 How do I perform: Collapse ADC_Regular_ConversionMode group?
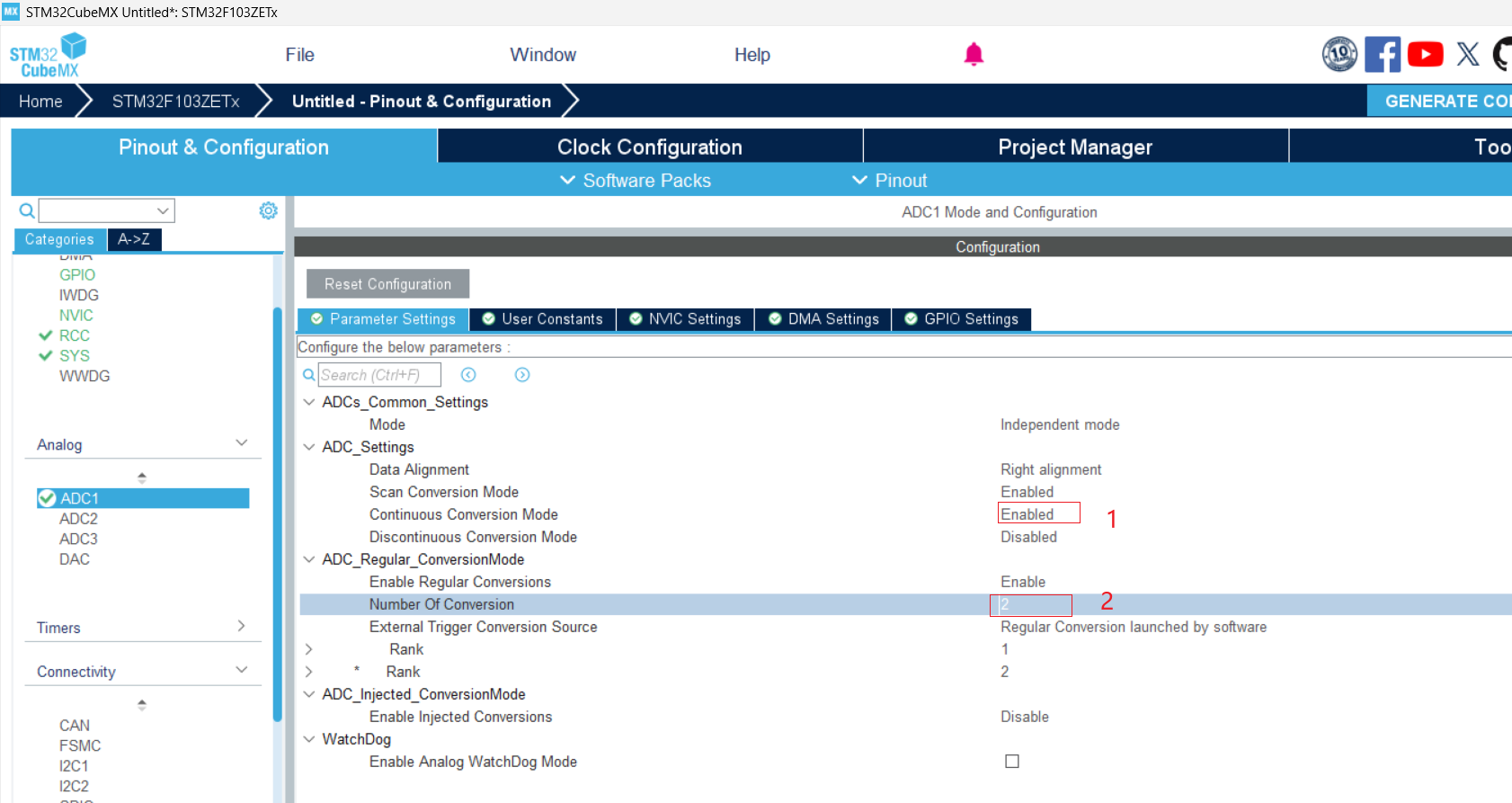click(x=308, y=559)
